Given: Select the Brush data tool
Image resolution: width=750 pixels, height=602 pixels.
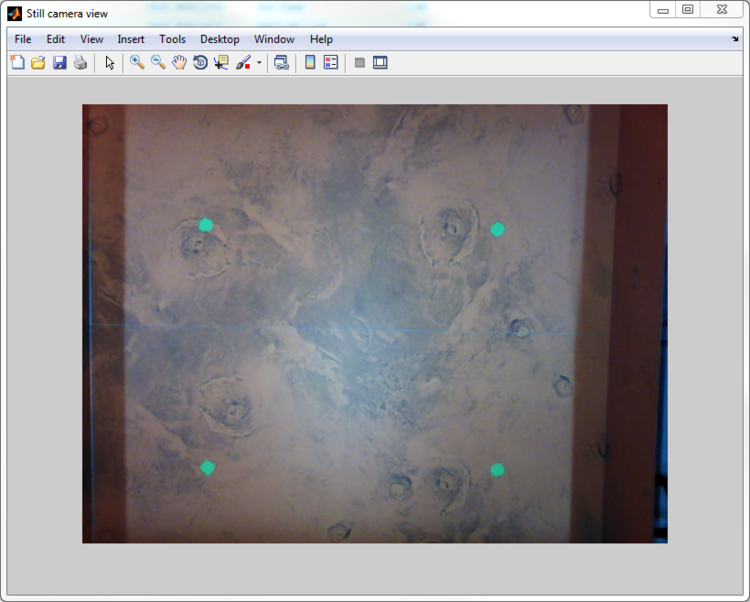Looking at the screenshot, I should 243,63.
